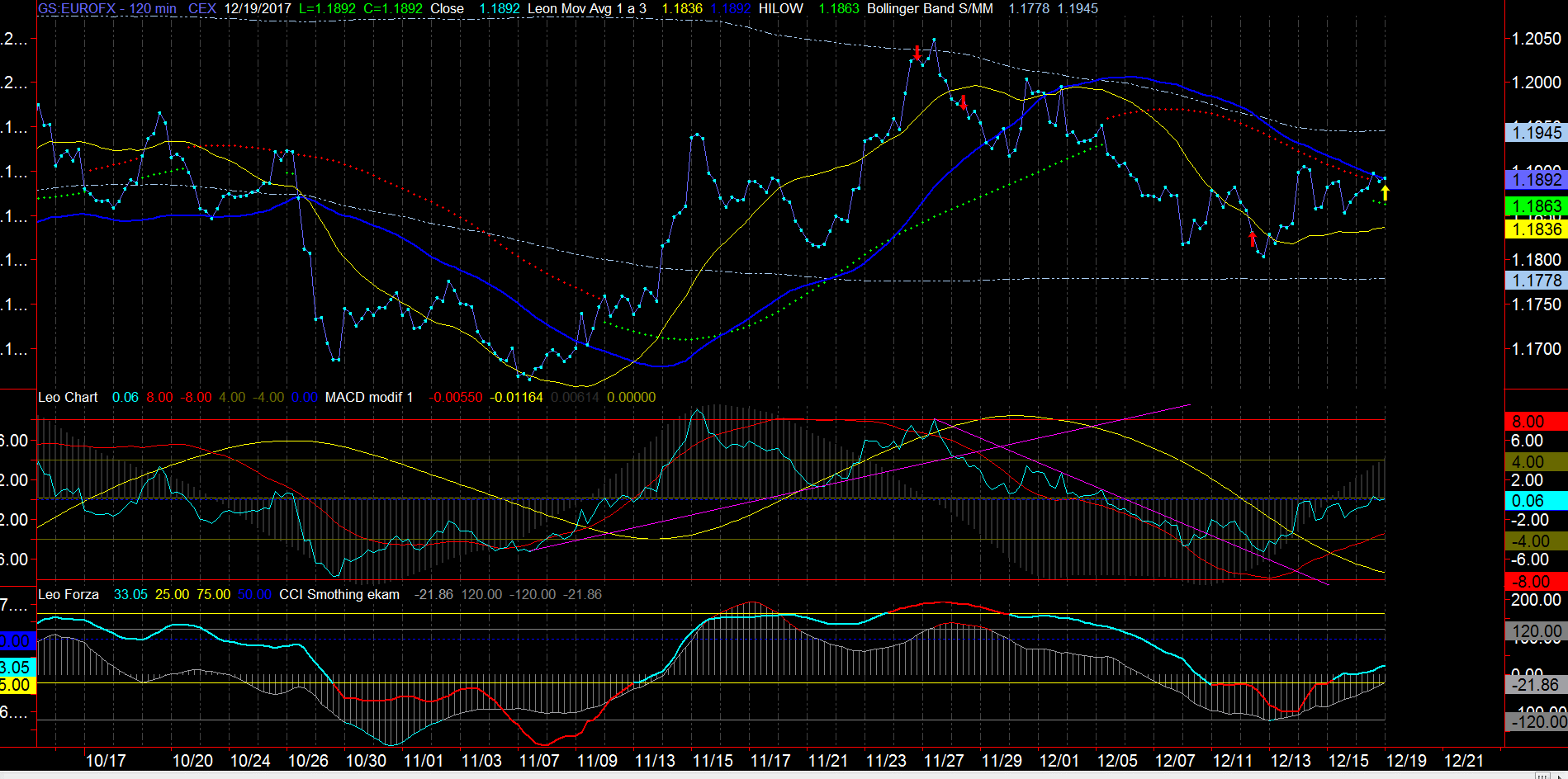Click the yellow 1.1836 moving average value in header

[682, 8]
